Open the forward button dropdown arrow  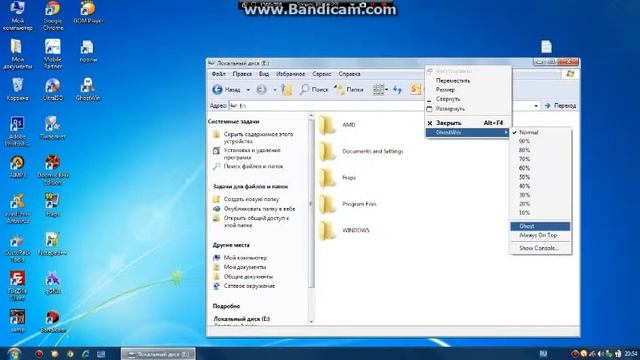click(x=275, y=90)
